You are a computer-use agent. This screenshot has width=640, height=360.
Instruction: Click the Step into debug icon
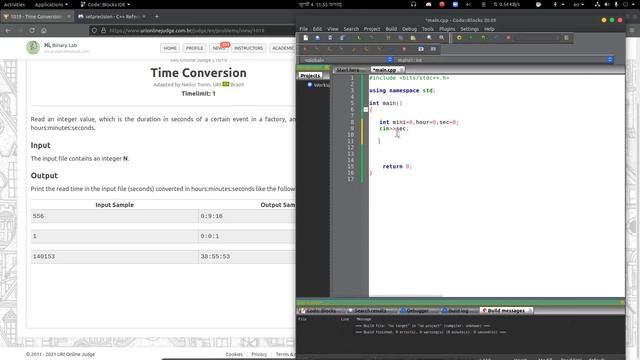point(342,49)
